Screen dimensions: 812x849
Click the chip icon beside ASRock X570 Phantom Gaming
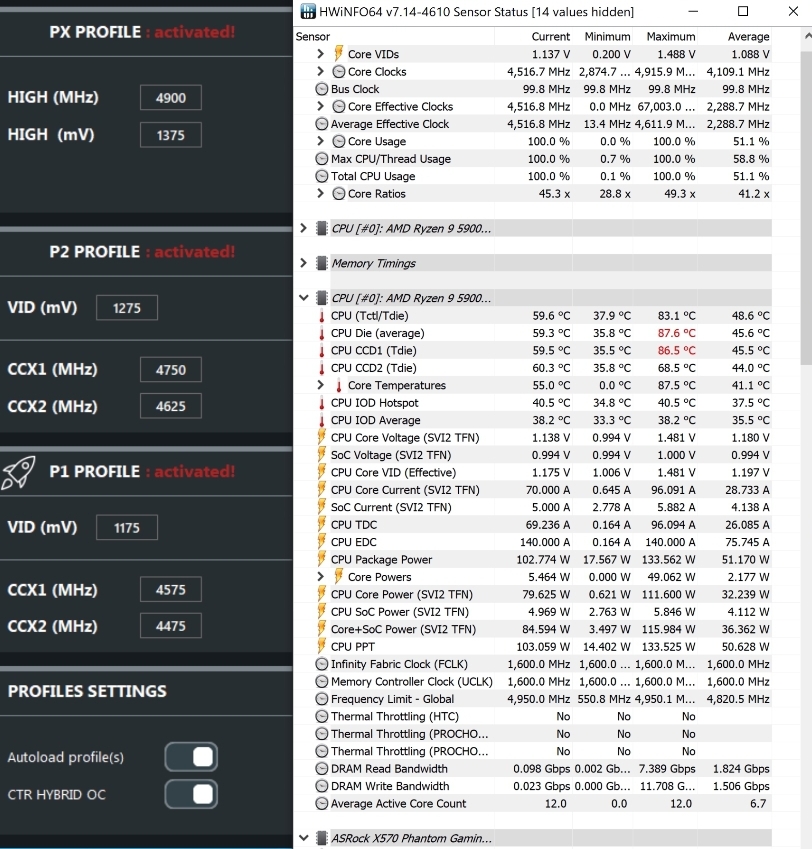pos(321,838)
